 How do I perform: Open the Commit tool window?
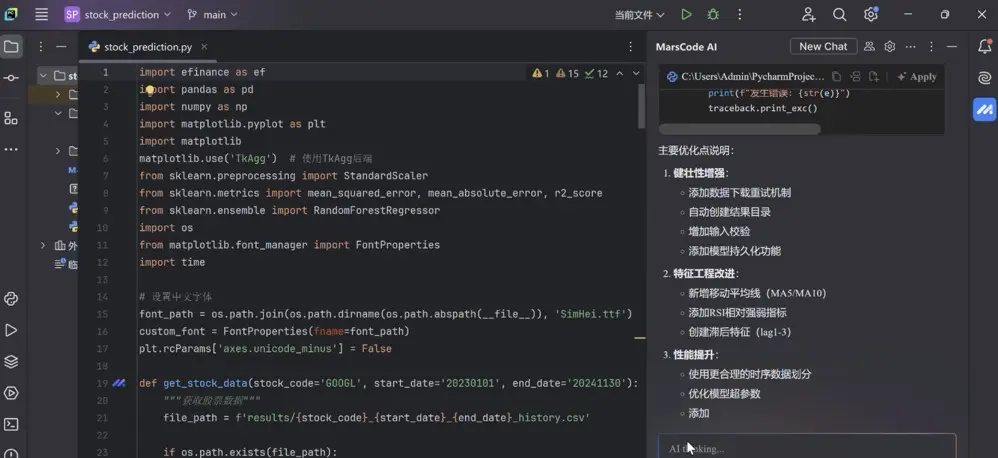point(11,78)
